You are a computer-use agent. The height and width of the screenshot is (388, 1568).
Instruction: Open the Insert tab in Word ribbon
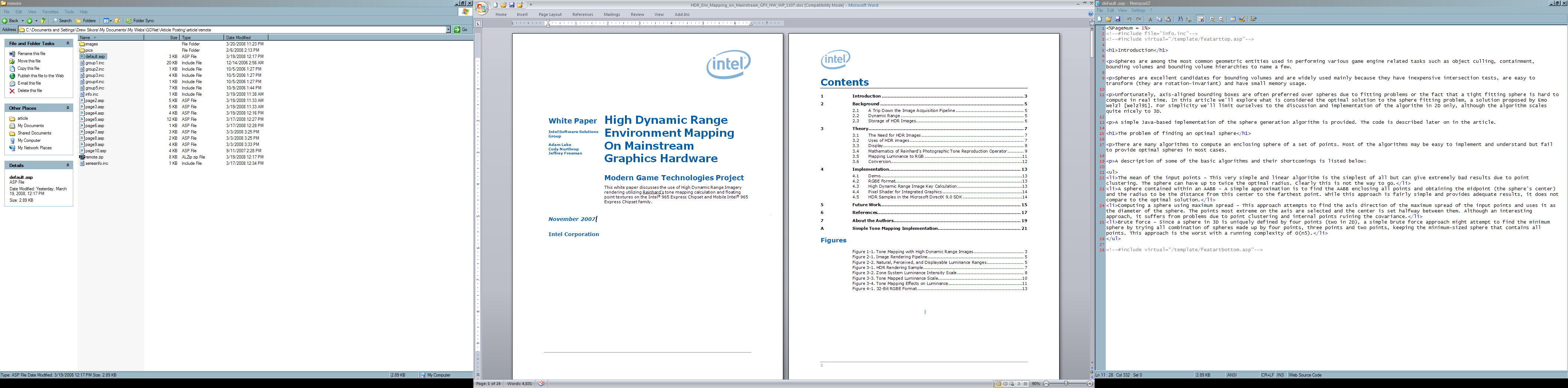point(522,14)
